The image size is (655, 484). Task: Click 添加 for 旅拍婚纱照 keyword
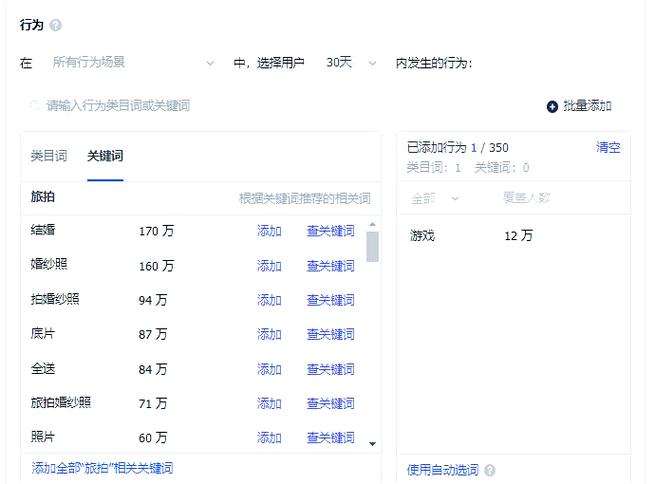(269, 403)
